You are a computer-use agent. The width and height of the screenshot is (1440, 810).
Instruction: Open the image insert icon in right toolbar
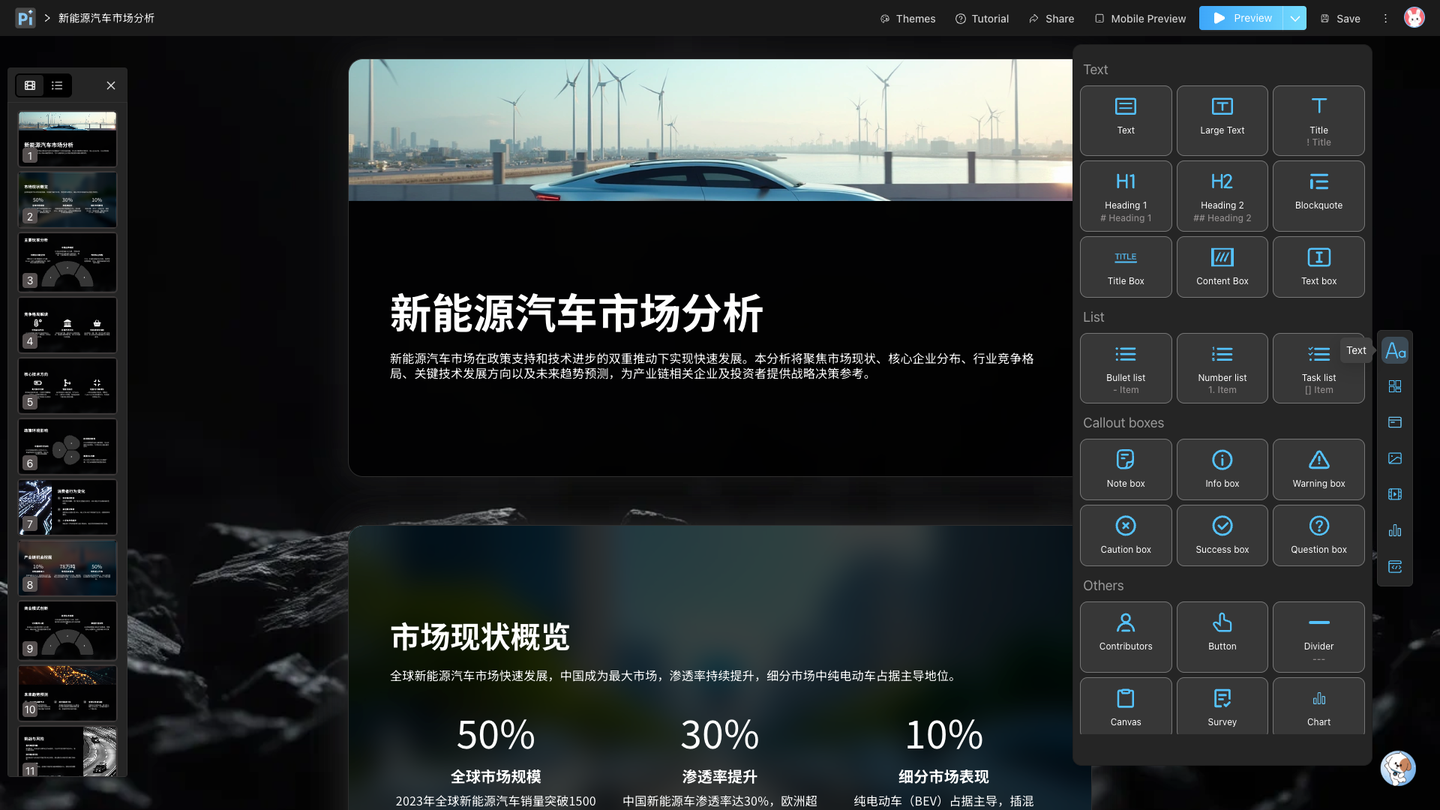(x=1395, y=458)
